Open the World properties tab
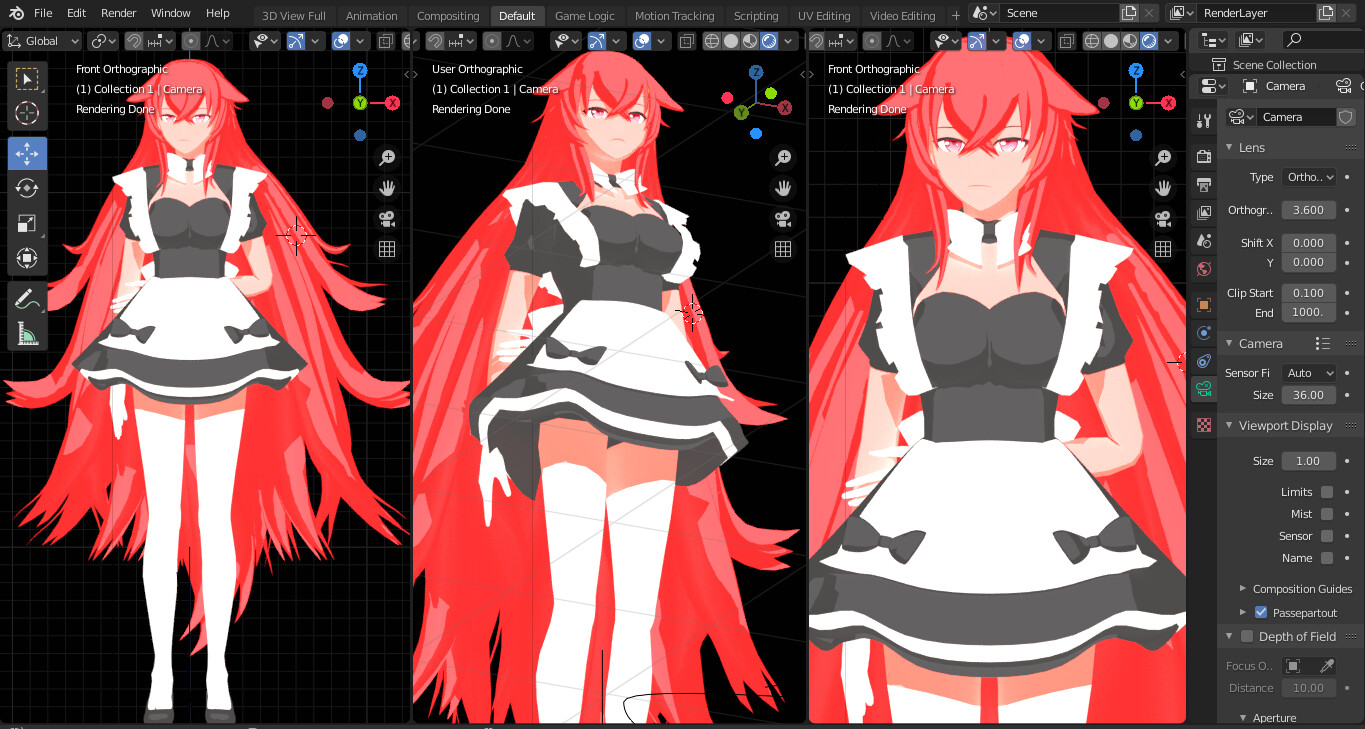 click(x=1203, y=268)
